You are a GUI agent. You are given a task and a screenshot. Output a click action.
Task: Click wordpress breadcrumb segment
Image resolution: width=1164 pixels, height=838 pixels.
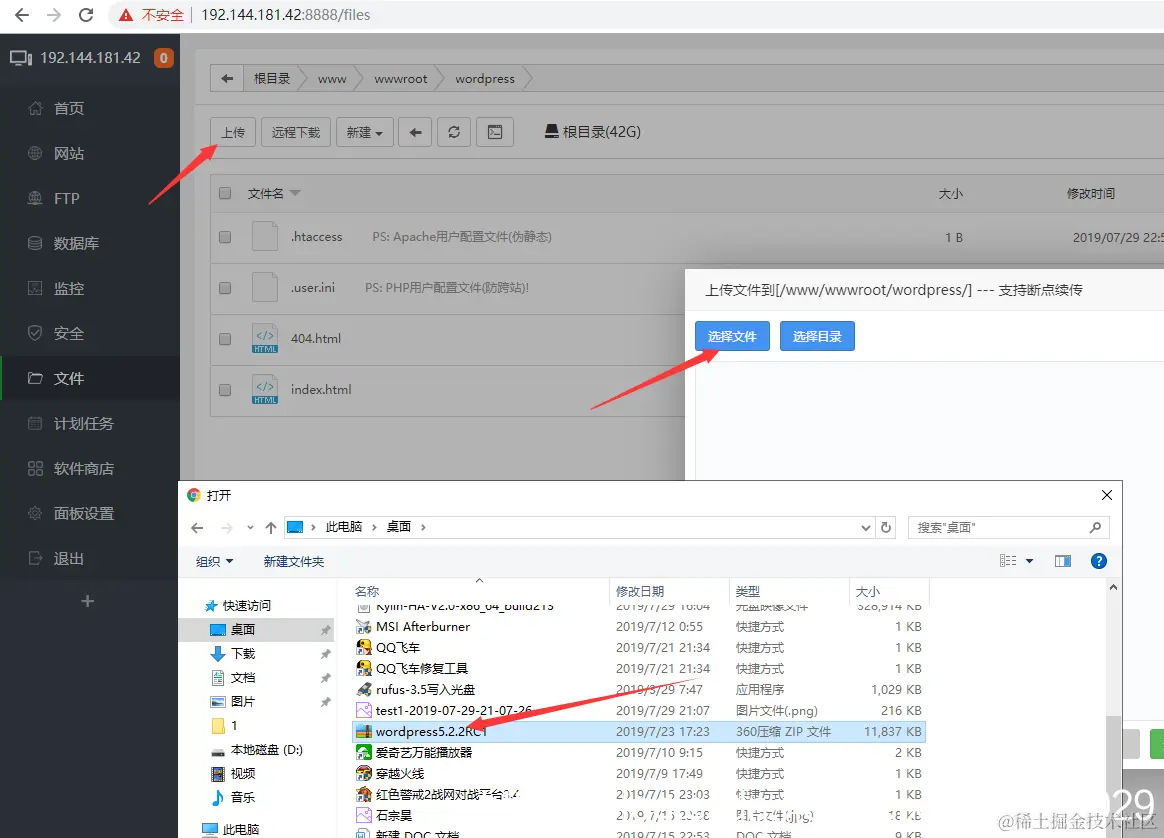pyautogui.click(x=485, y=79)
